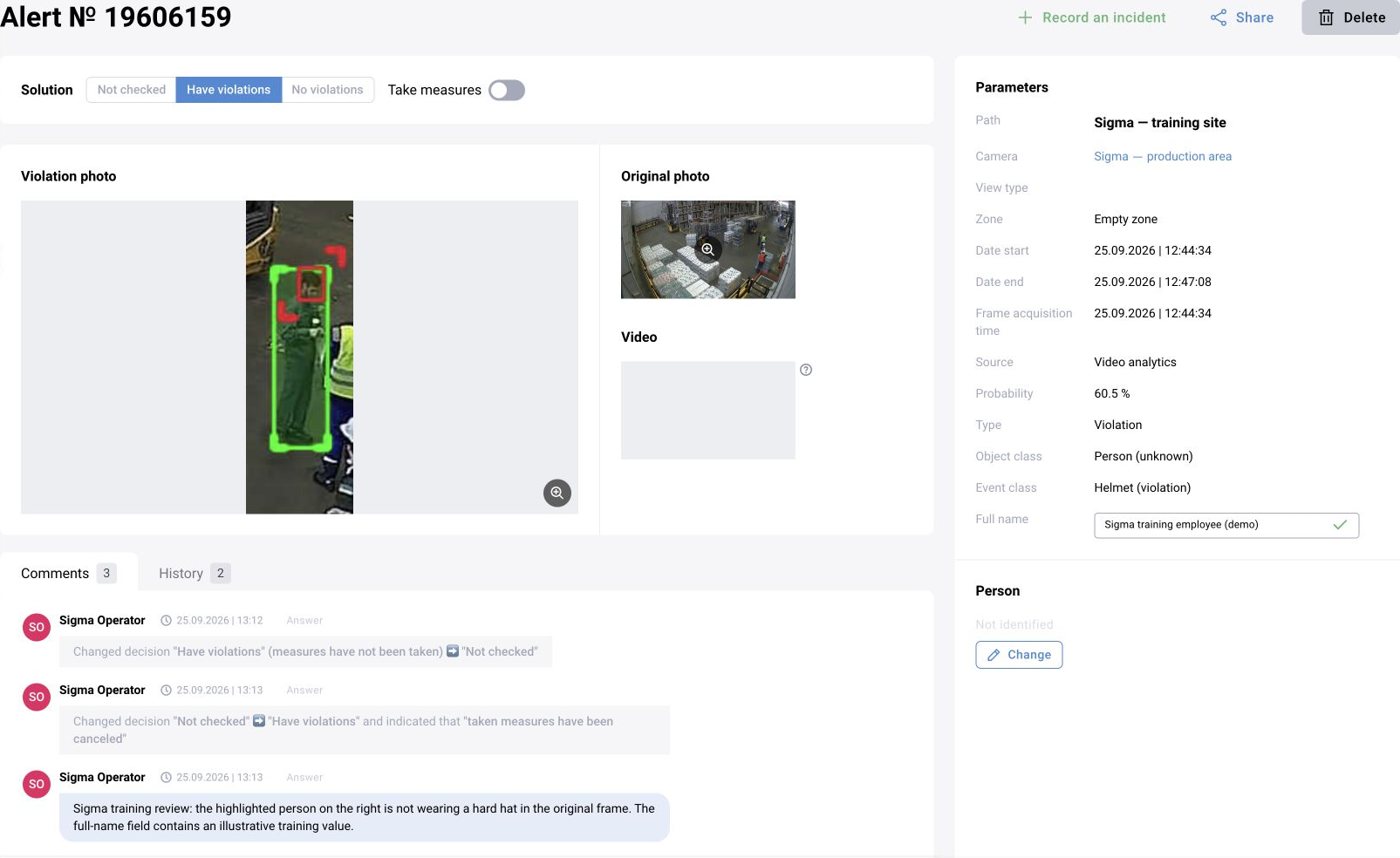Click magnifier icon on original photo
Image resolution: width=1400 pixels, height=858 pixels.
point(708,249)
